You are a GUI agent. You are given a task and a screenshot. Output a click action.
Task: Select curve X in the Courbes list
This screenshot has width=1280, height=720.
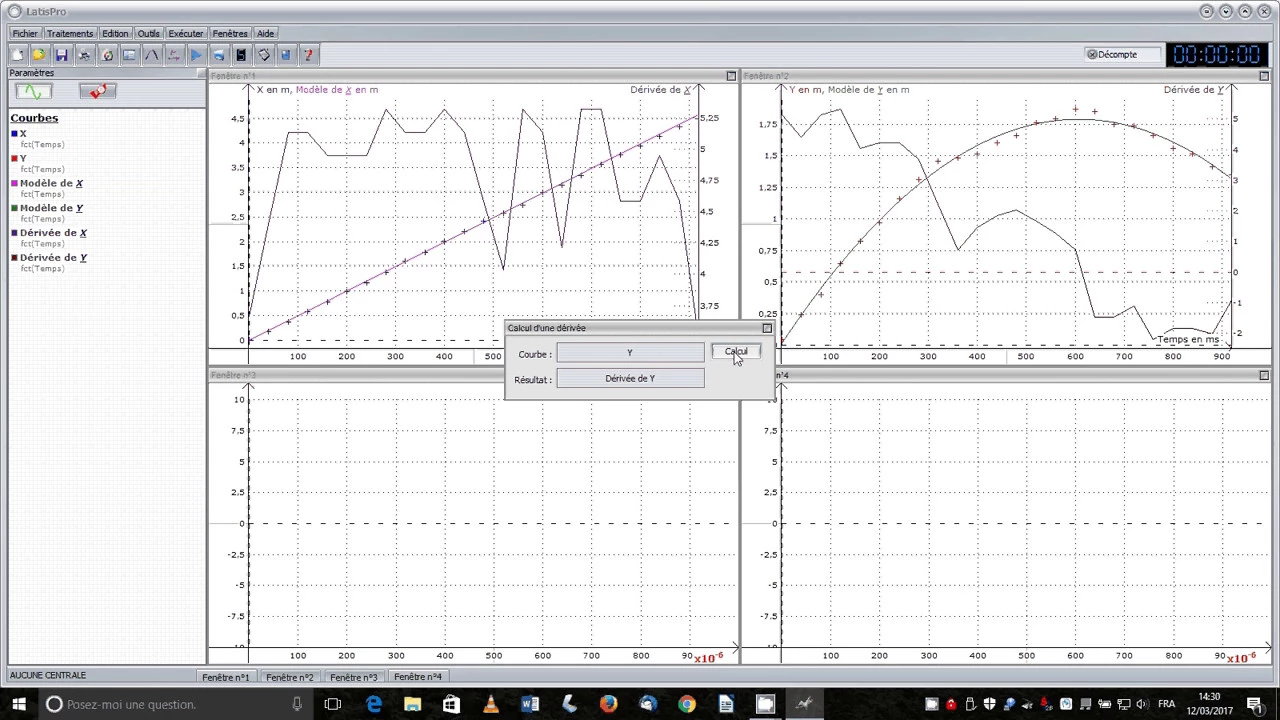click(23, 133)
